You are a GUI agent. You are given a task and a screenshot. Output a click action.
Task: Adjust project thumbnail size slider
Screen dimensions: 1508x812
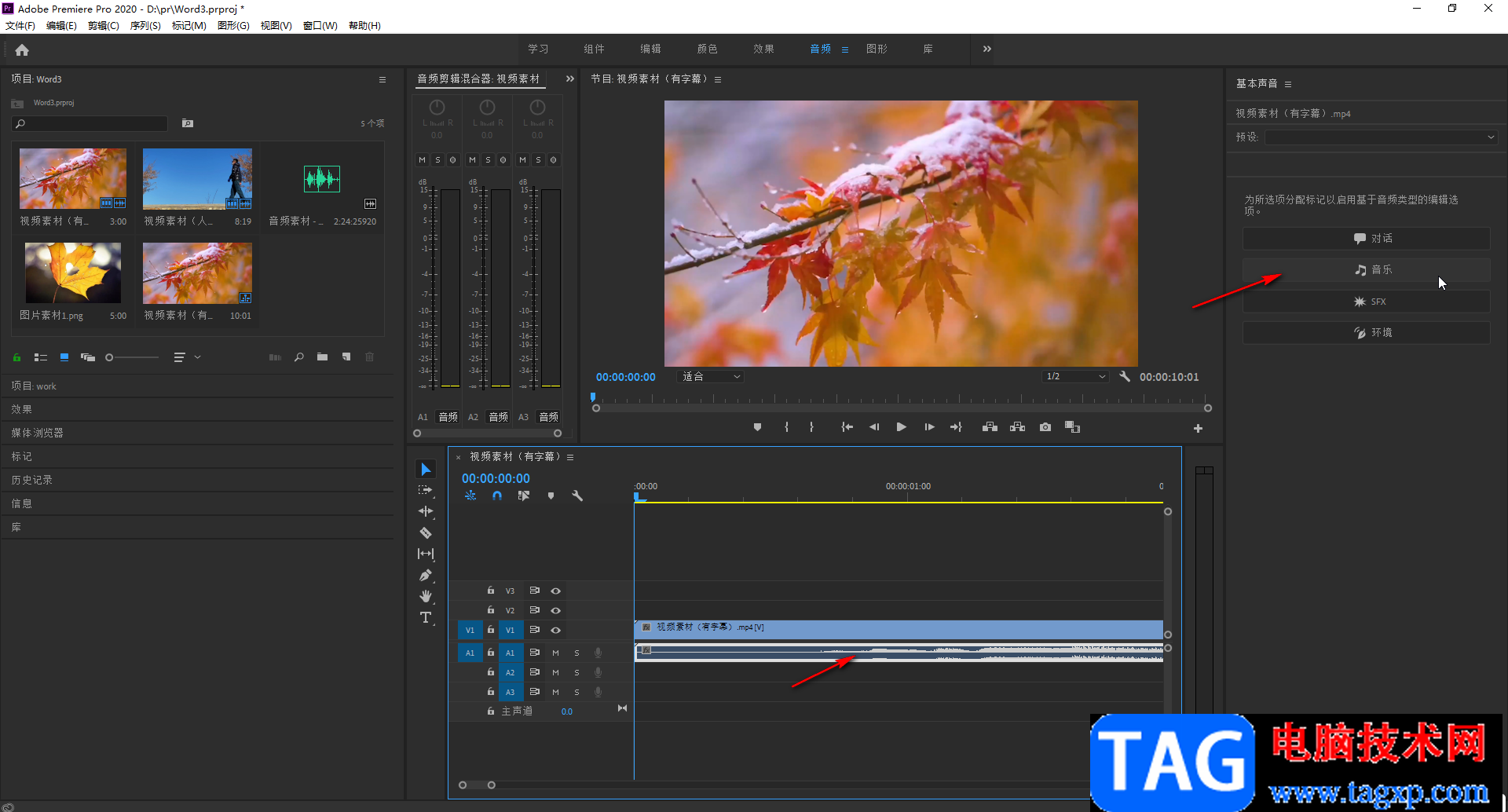(132, 357)
